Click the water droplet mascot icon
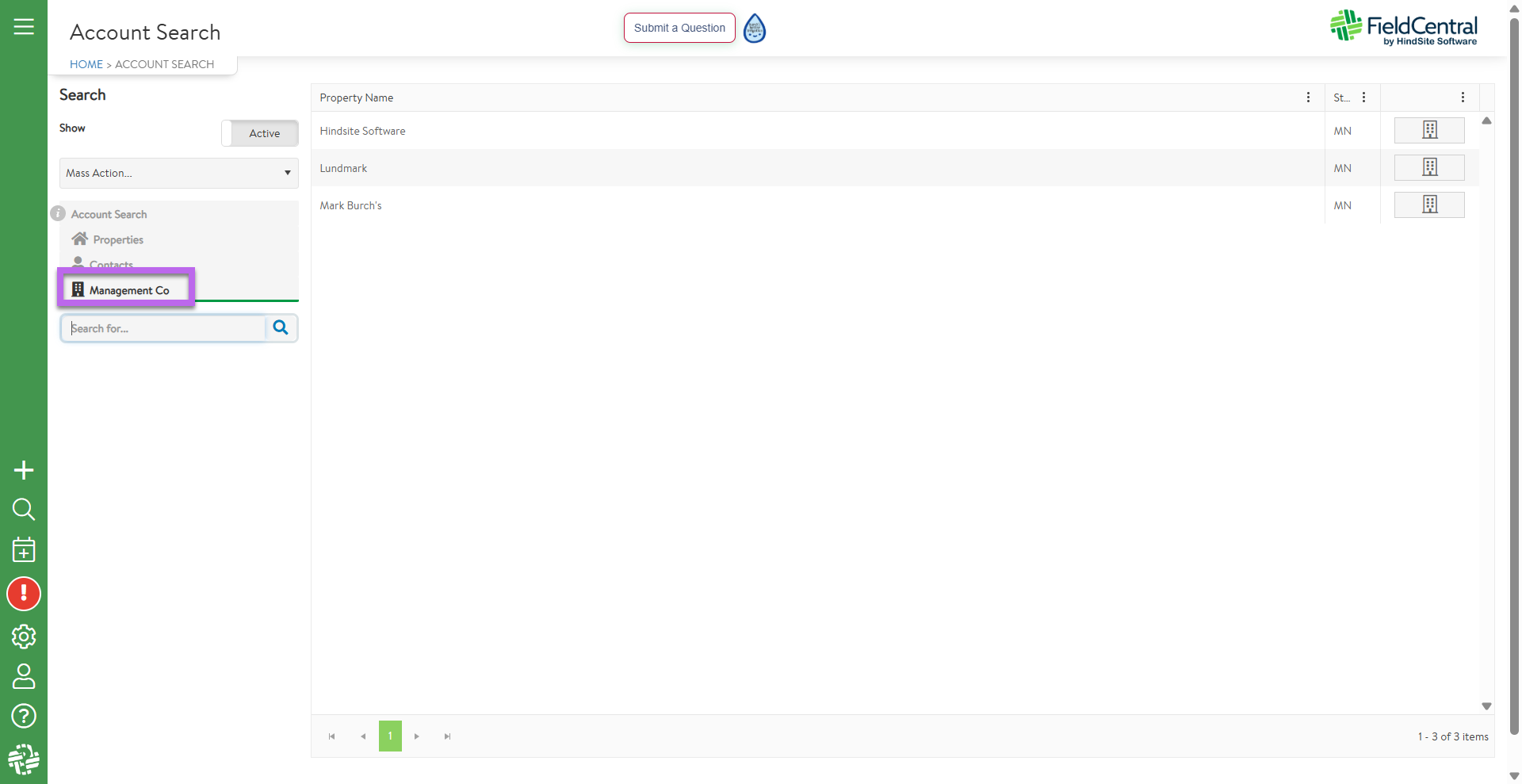Viewport: 1522px width, 784px height. 755,29
